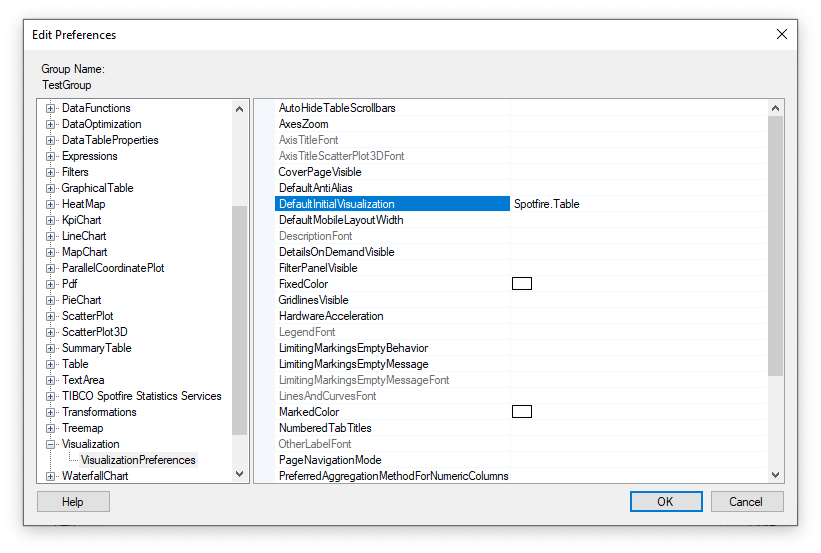Viewport: 821px width, 553px height.
Task: Expand the DataTableProperties tree node
Action: click(x=50, y=140)
